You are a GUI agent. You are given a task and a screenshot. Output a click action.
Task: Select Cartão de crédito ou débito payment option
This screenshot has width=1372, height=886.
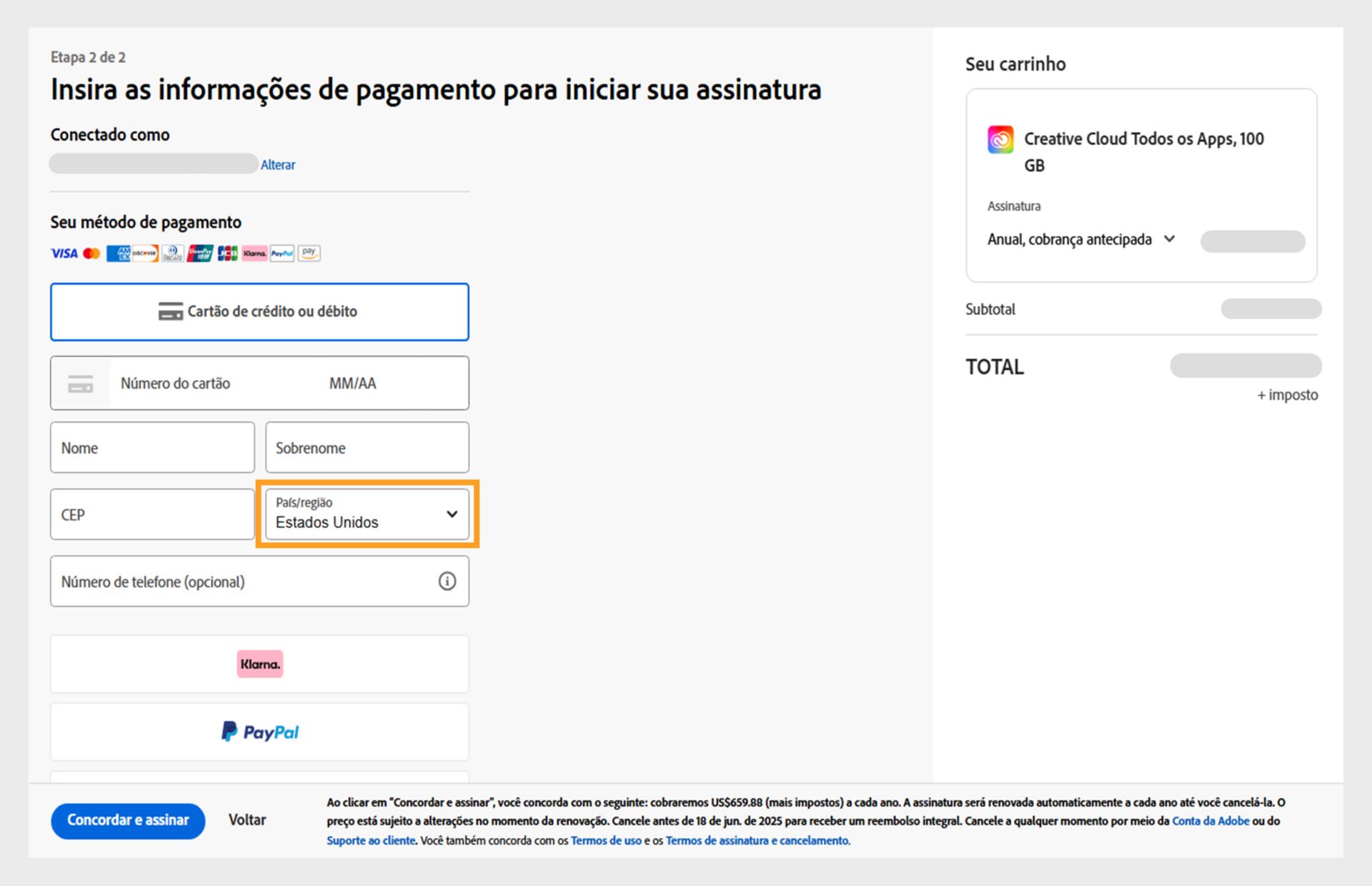pyautogui.click(x=259, y=312)
